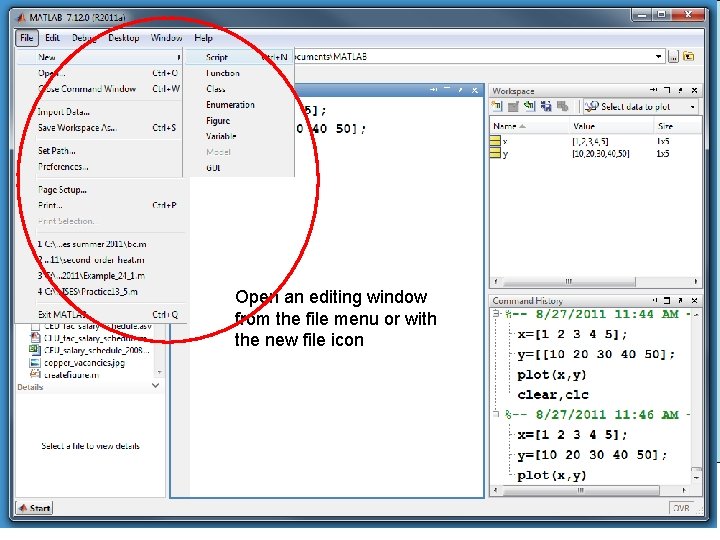The image size is (720, 540).
Task: Choose Class from the New submenu
Action: point(239,89)
